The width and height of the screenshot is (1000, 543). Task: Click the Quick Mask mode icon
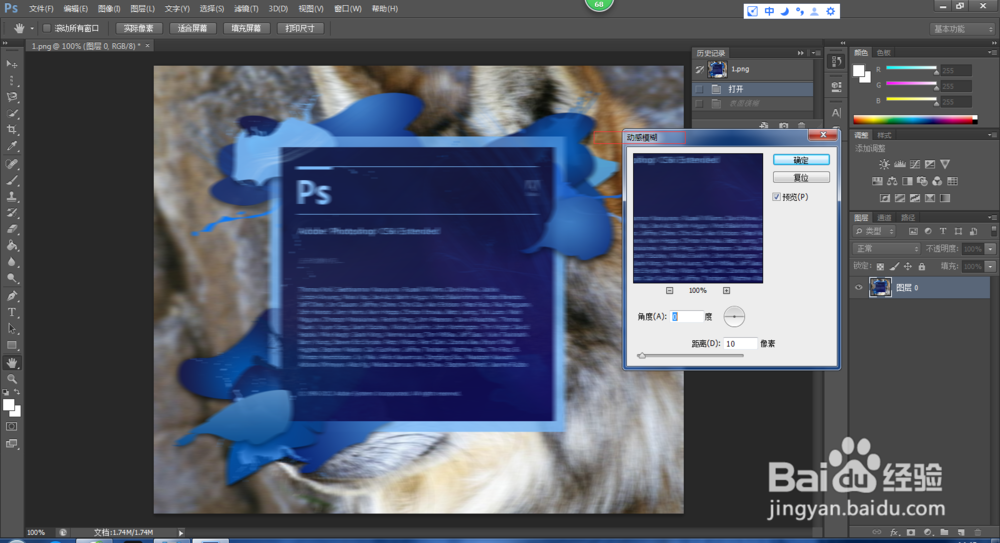coord(12,426)
